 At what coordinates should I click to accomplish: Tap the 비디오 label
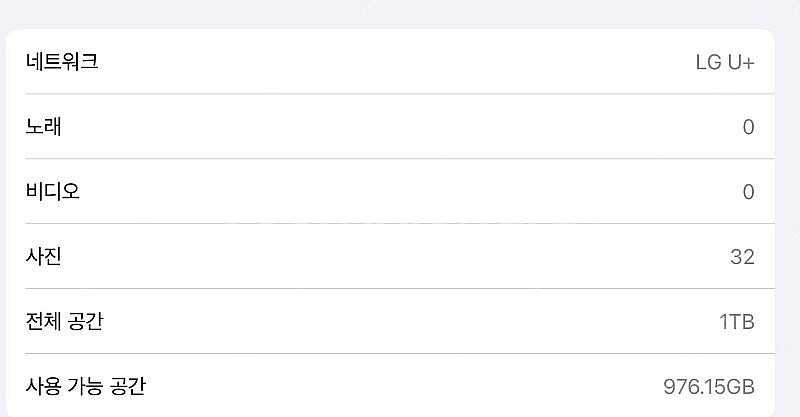pyautogui.click(x=53, y=191)
